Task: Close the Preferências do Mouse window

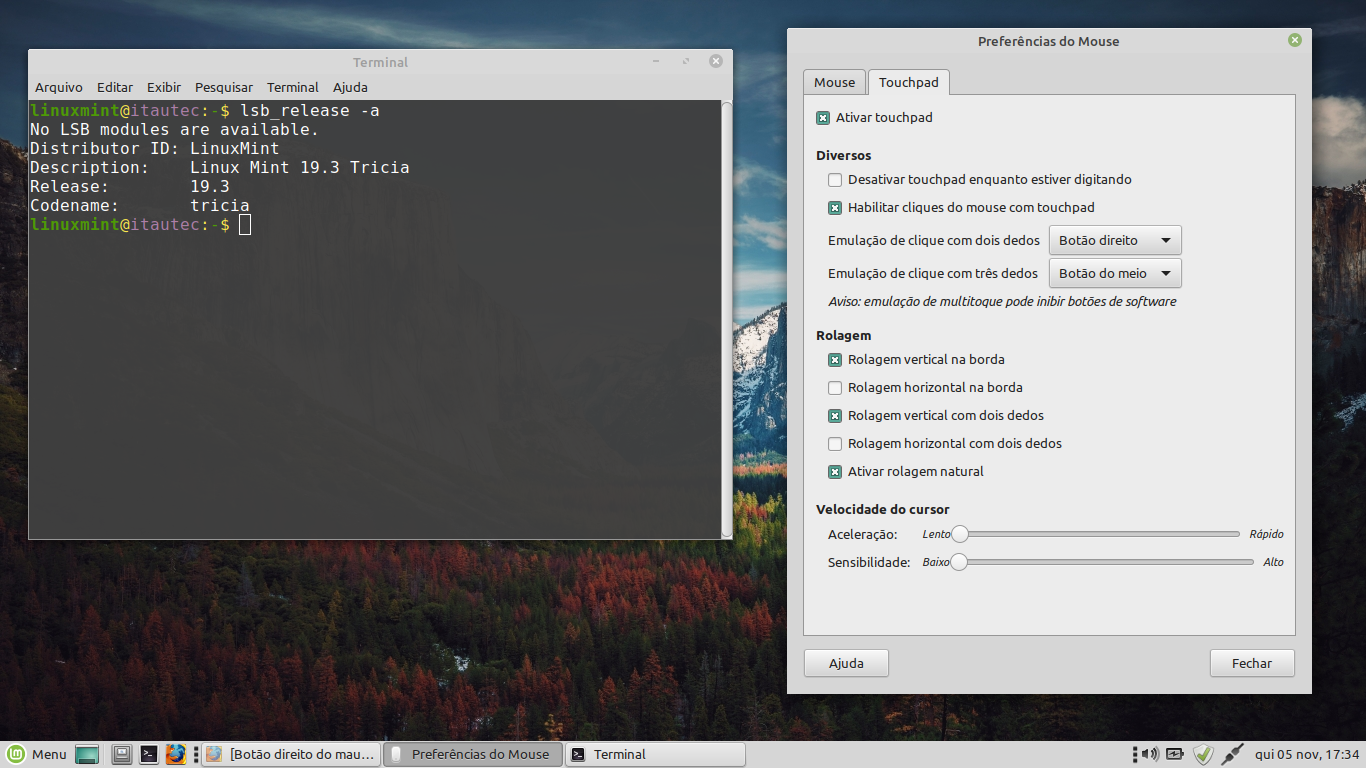Action: [1295, 40]
